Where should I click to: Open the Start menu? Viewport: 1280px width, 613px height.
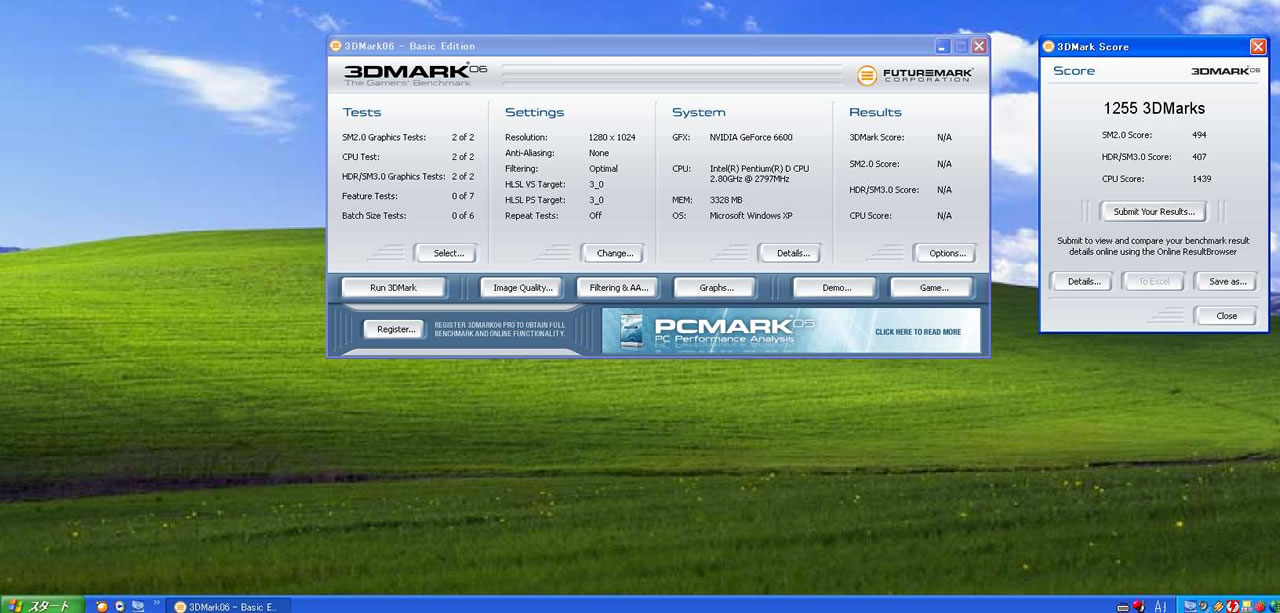click(42, 605)
